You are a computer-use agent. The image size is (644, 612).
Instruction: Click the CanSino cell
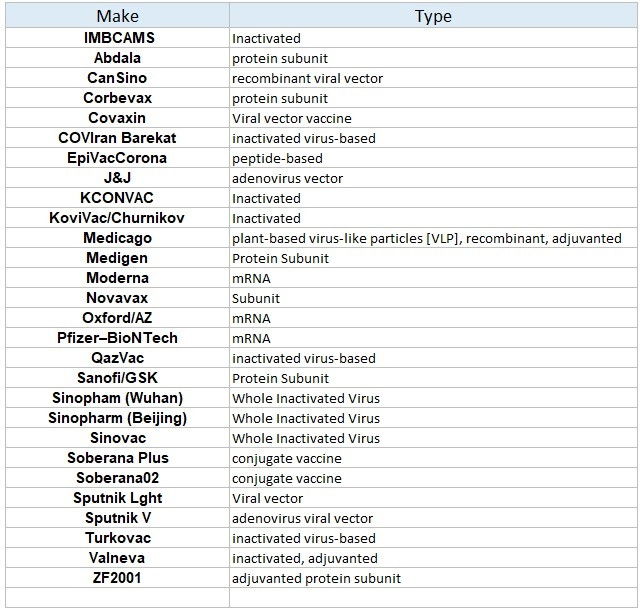117,78
